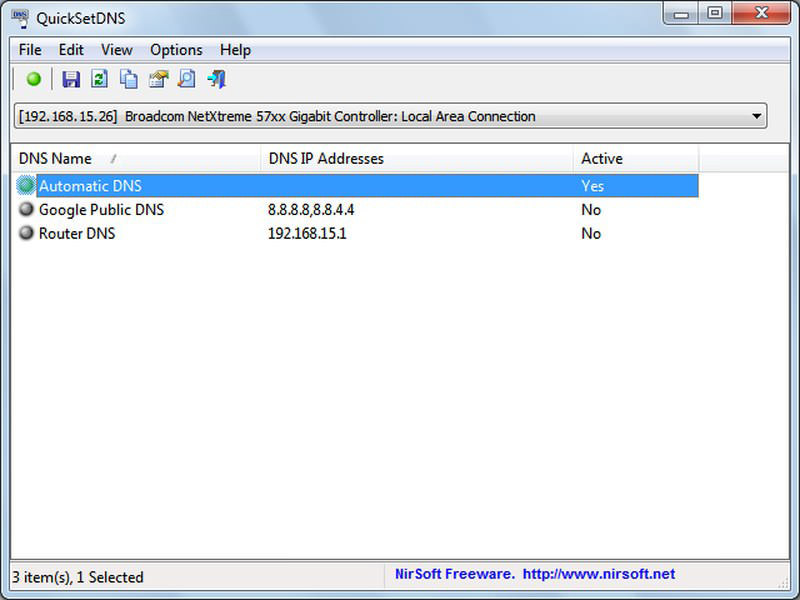The image size is (800, 600).
Task: Click the Exit door toolbar icon
Action: tap(217, 79)
